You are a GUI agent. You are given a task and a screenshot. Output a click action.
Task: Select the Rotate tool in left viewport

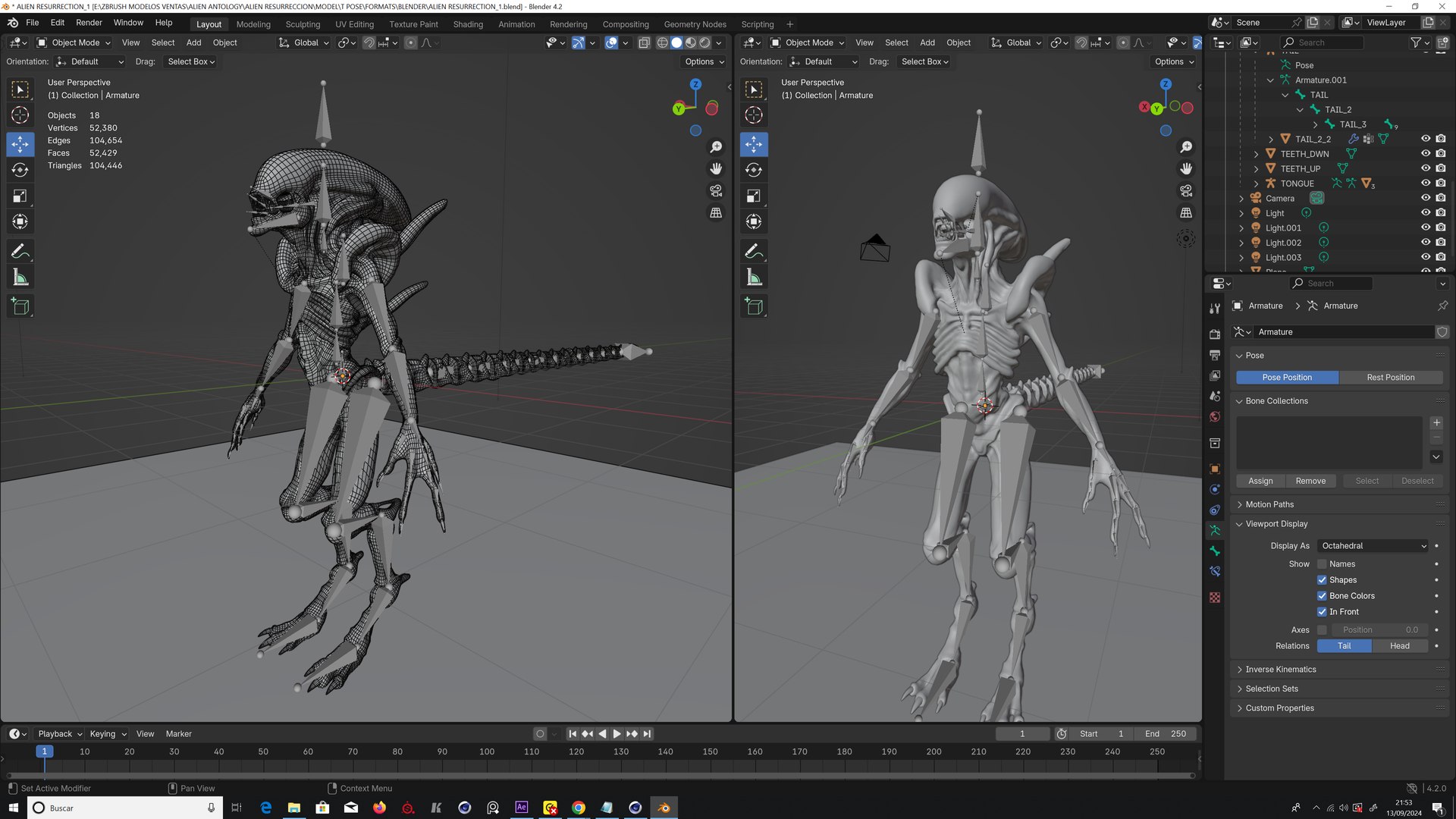[20, 170]
